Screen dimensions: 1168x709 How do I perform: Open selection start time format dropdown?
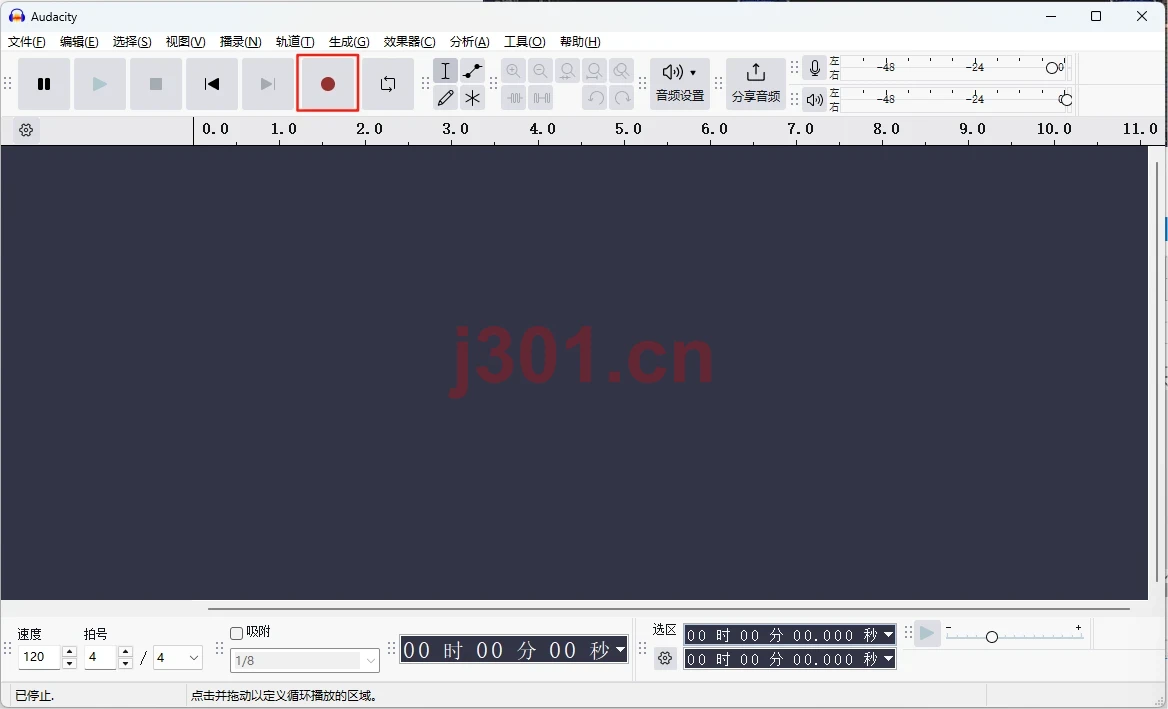tap(888, 635)
